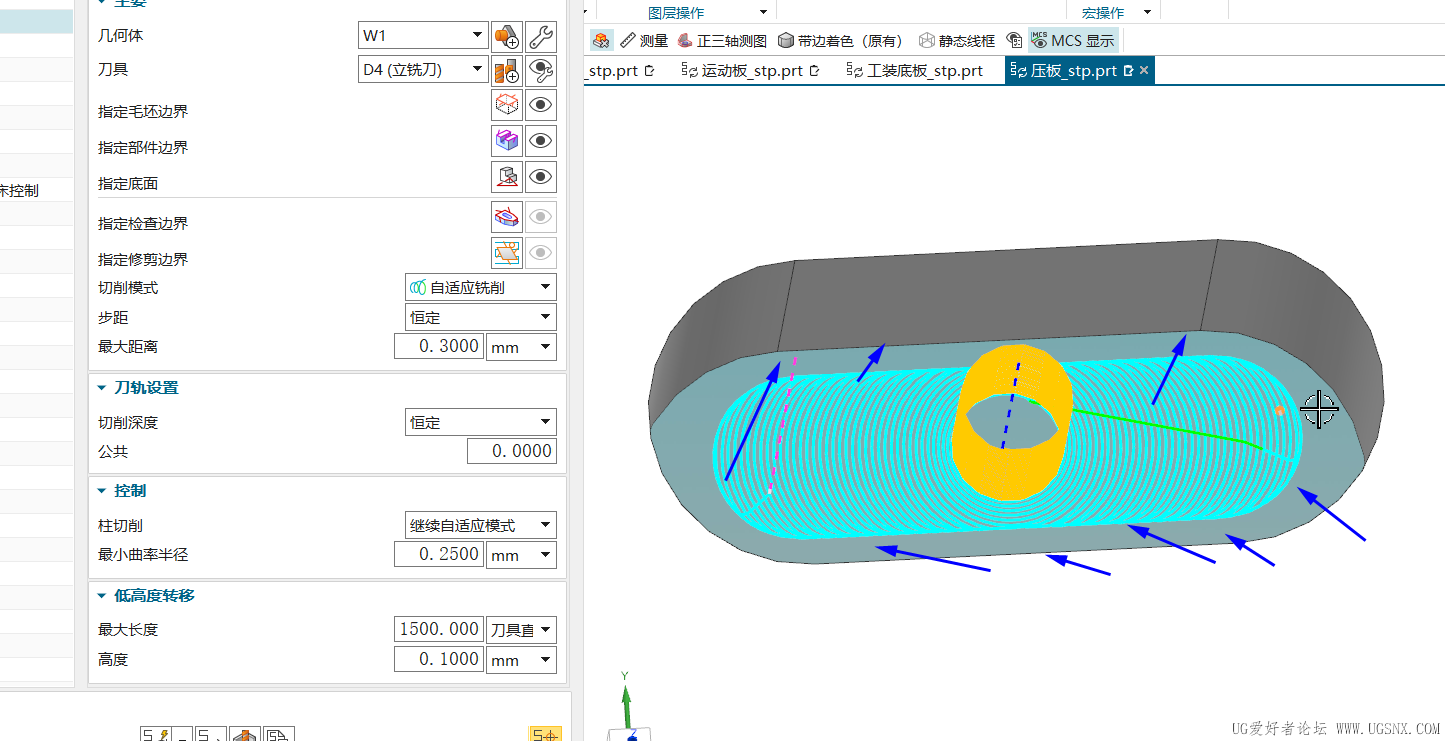Open the 步距 恒定 dropdown
Screen dimensions: 1445x741
click(x=481, y=318)
